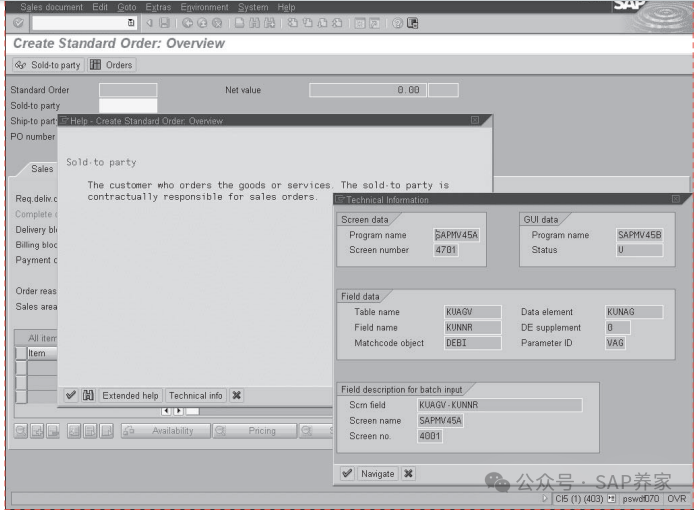Click the Cancel circle-X icon in toolbar
Image resolution: width=694 pixels, height=510 pixels.
(x=217, y=23)
